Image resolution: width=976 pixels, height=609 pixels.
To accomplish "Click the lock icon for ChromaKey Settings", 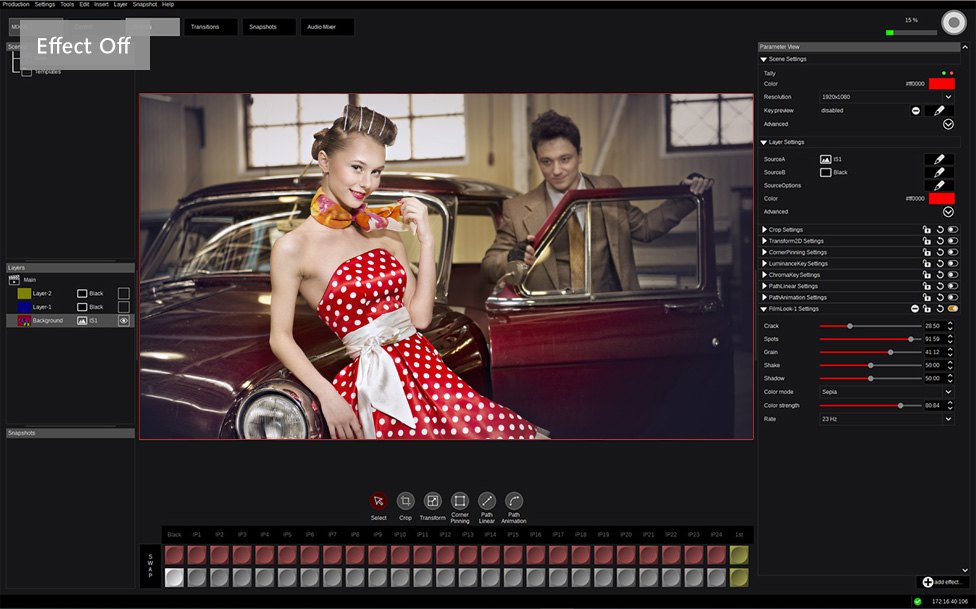I will pyautogui.click(x=927, y=275).
